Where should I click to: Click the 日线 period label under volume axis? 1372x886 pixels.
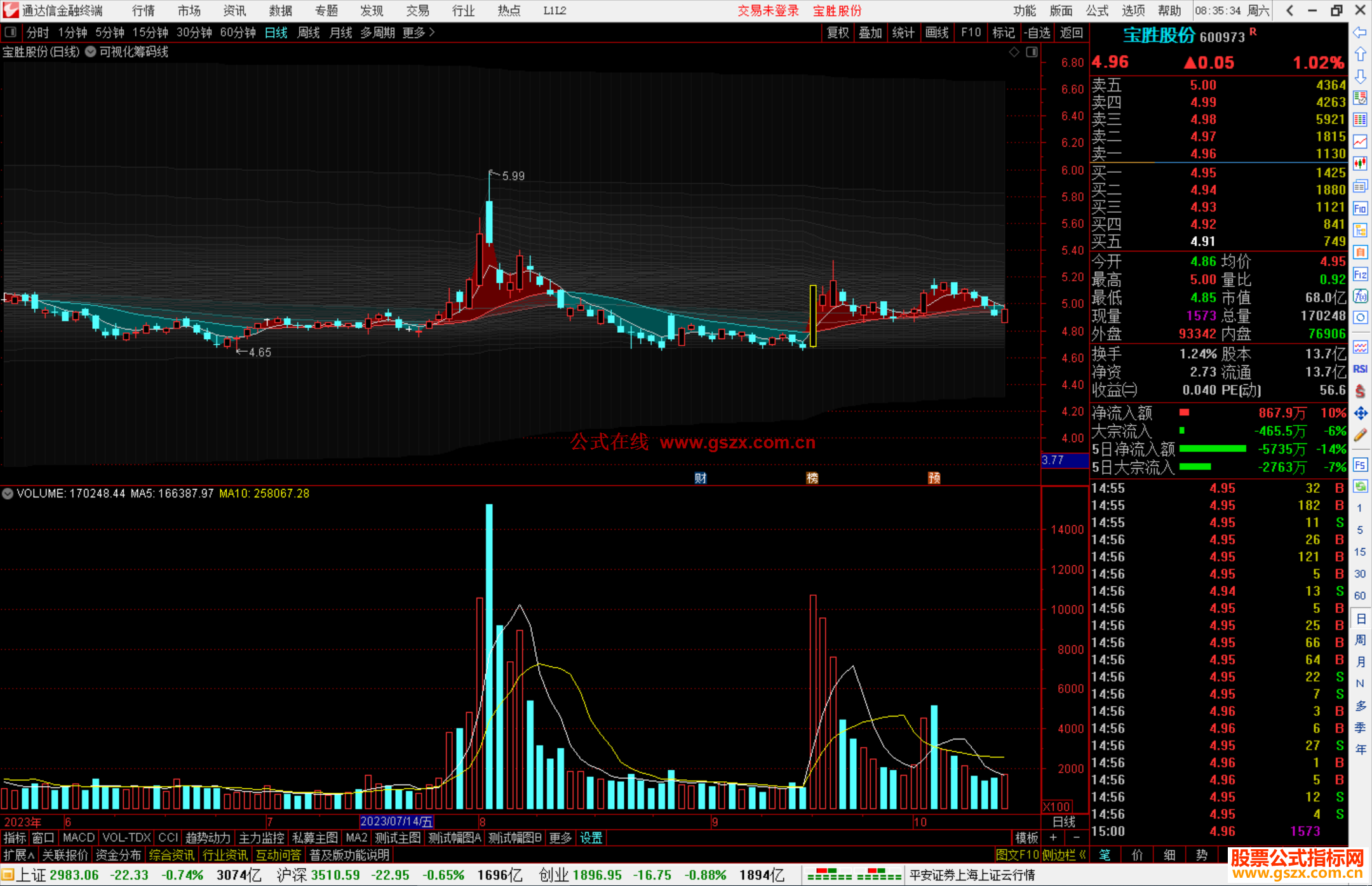tap(1064, 822)
